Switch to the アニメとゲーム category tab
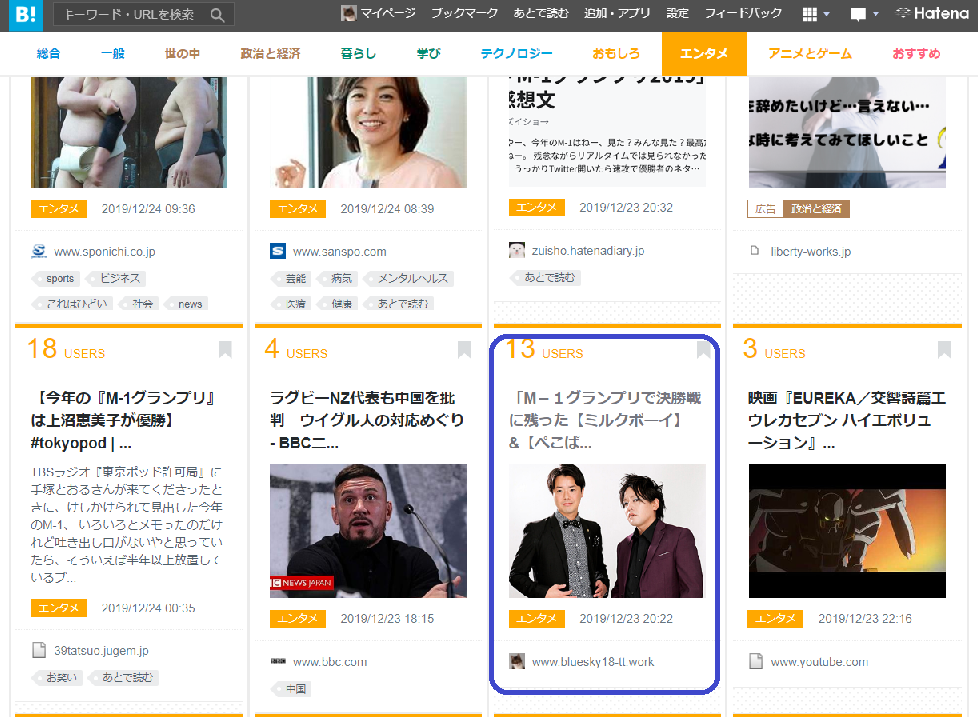 810,54
